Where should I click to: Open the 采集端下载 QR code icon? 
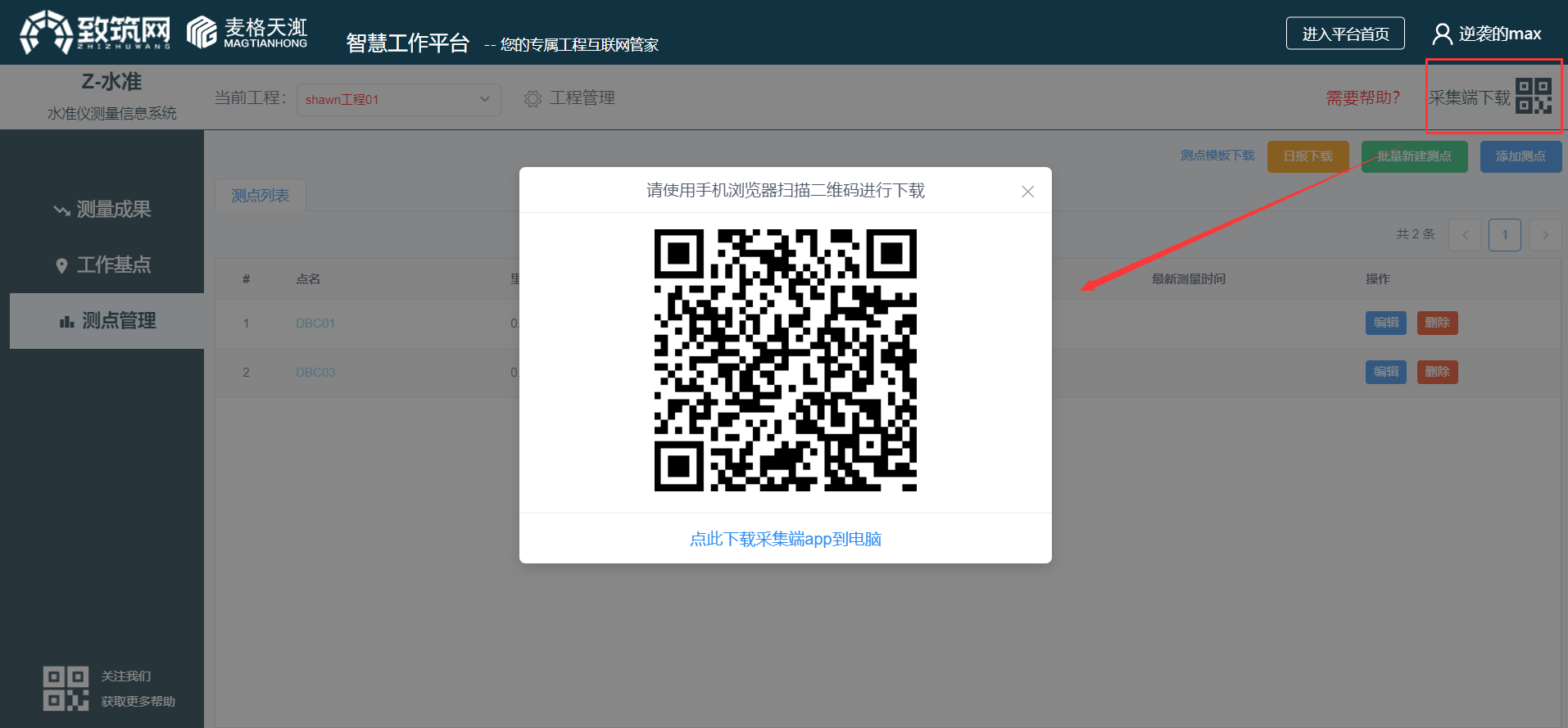tap(1534, 97)
